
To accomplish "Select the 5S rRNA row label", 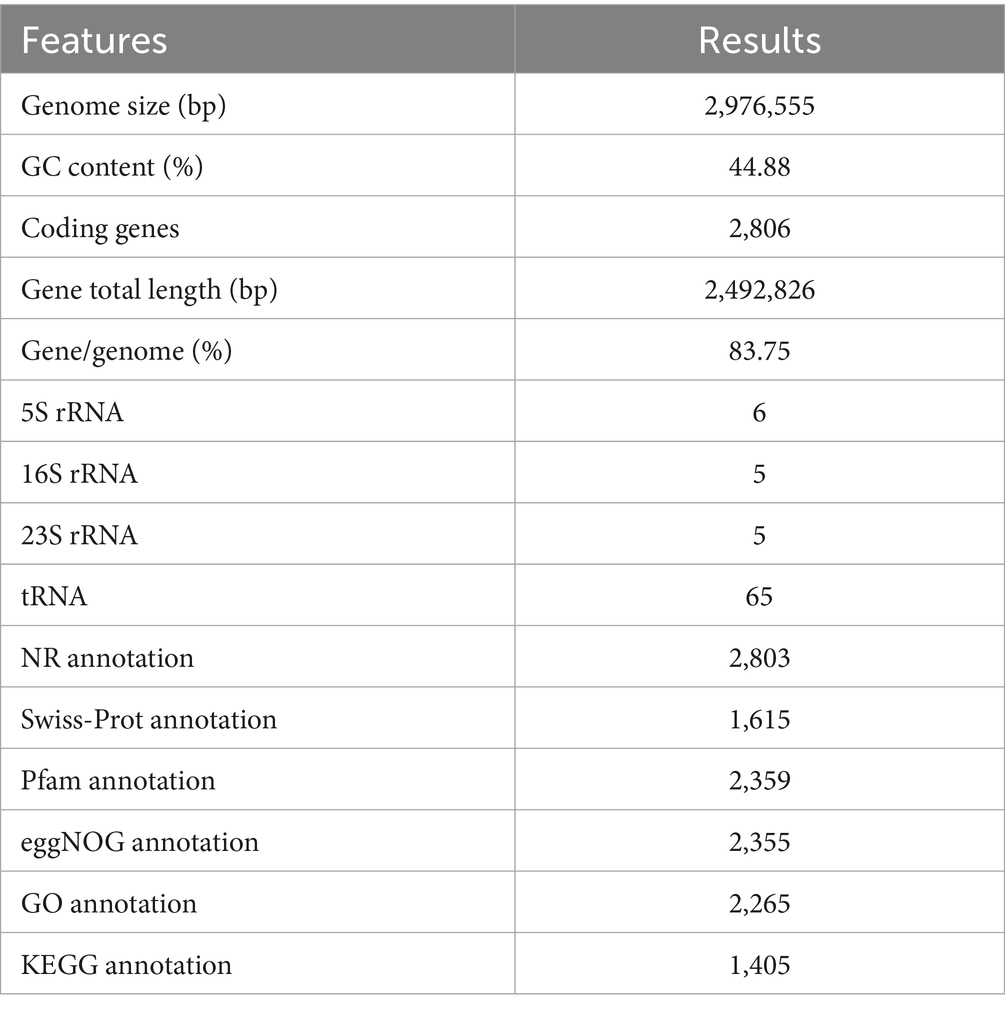I will pyautogui.click(x=73, y=412).
